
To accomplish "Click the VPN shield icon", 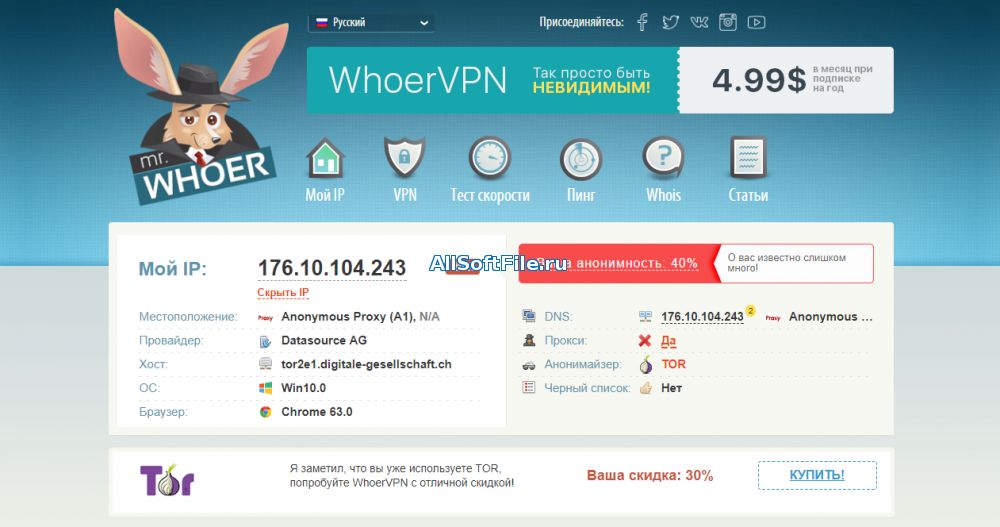I will [404, 158].
